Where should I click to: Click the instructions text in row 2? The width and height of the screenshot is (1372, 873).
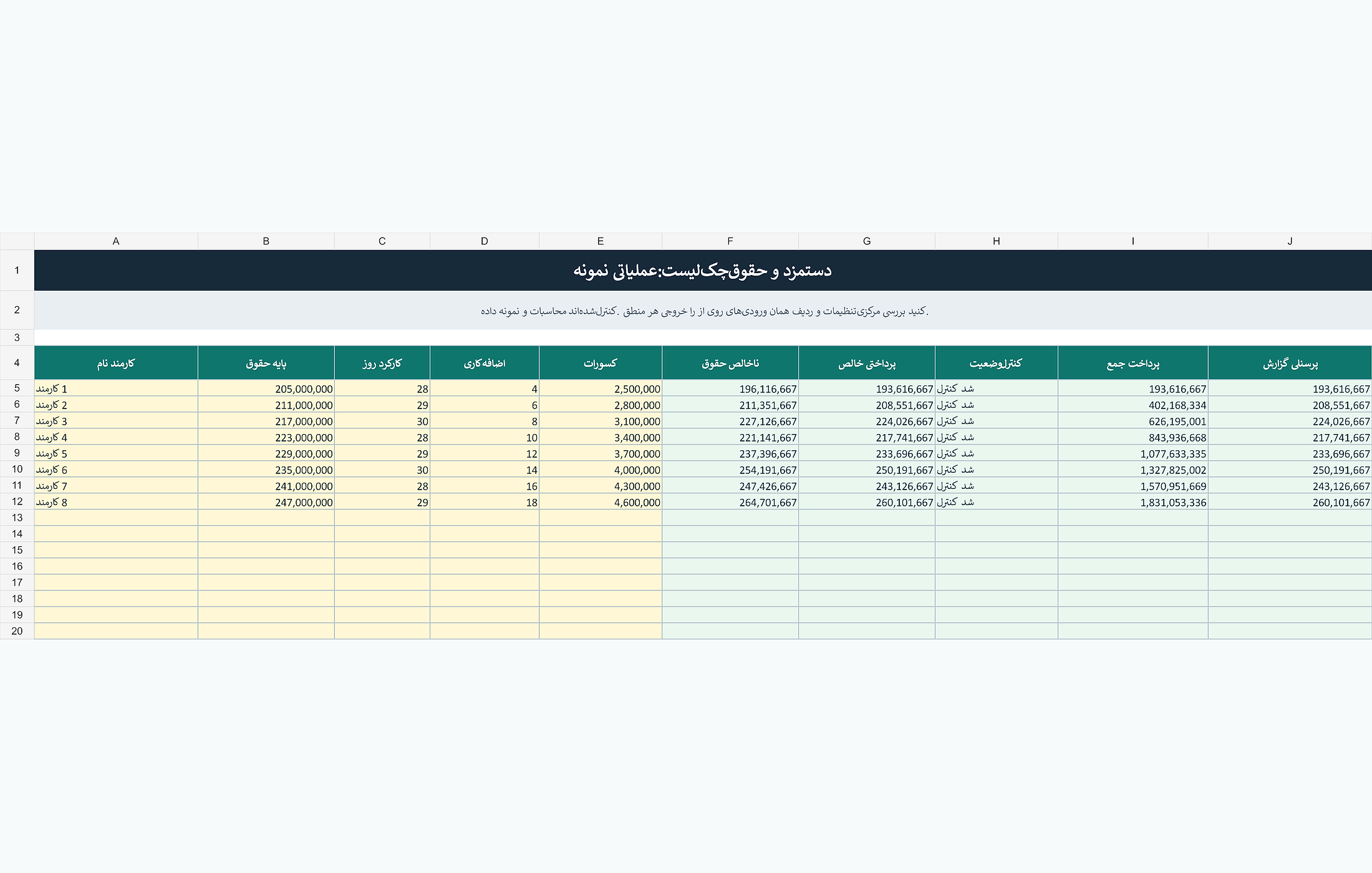703,311
